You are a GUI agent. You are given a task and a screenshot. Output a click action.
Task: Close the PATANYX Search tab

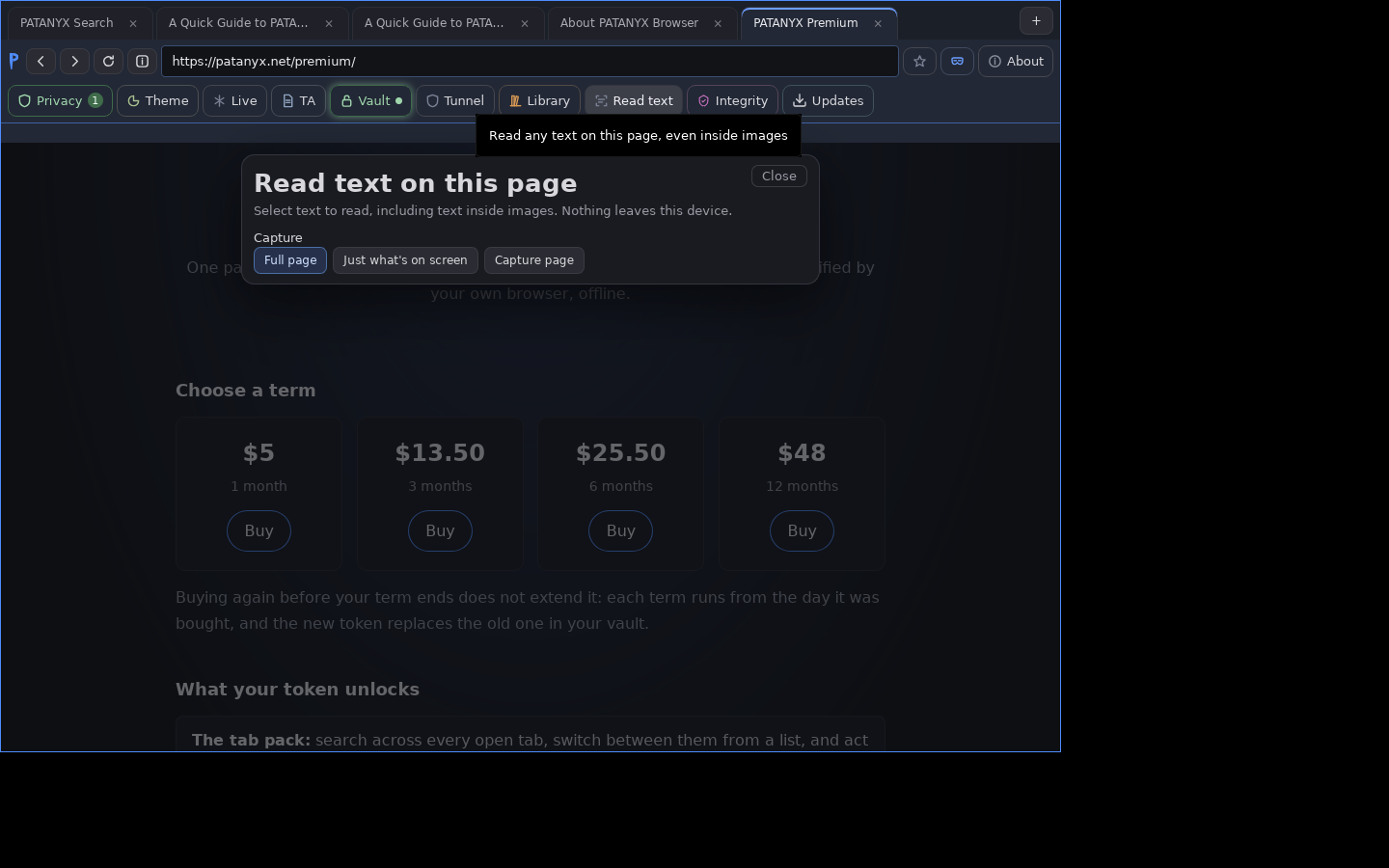click(133, 23)
